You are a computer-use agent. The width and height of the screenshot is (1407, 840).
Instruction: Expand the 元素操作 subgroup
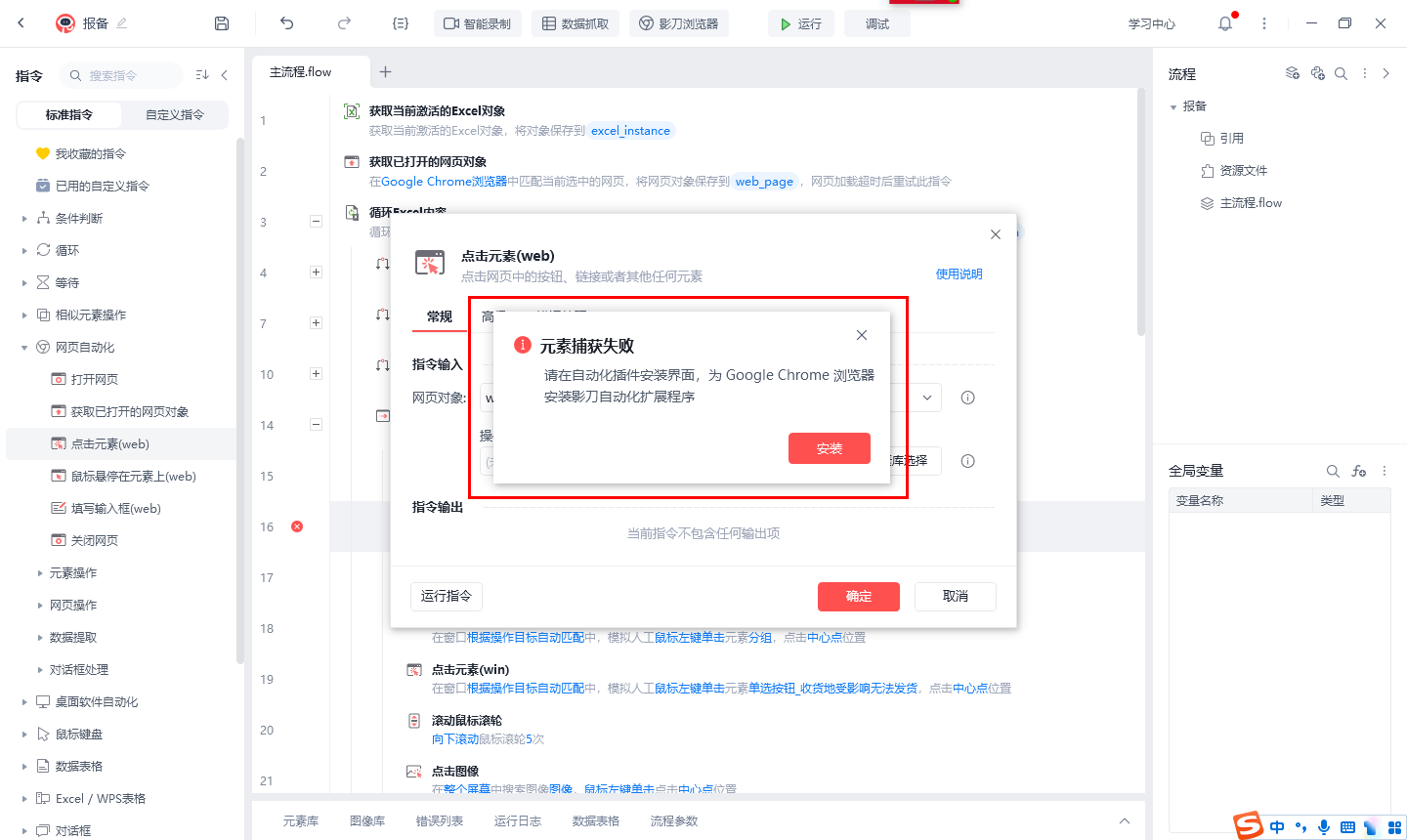40,573
